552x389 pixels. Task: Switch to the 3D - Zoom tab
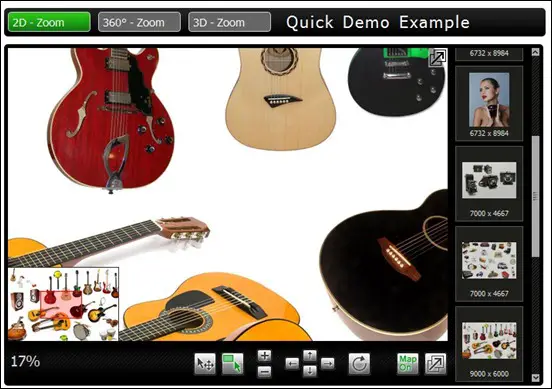click(230, 22)
